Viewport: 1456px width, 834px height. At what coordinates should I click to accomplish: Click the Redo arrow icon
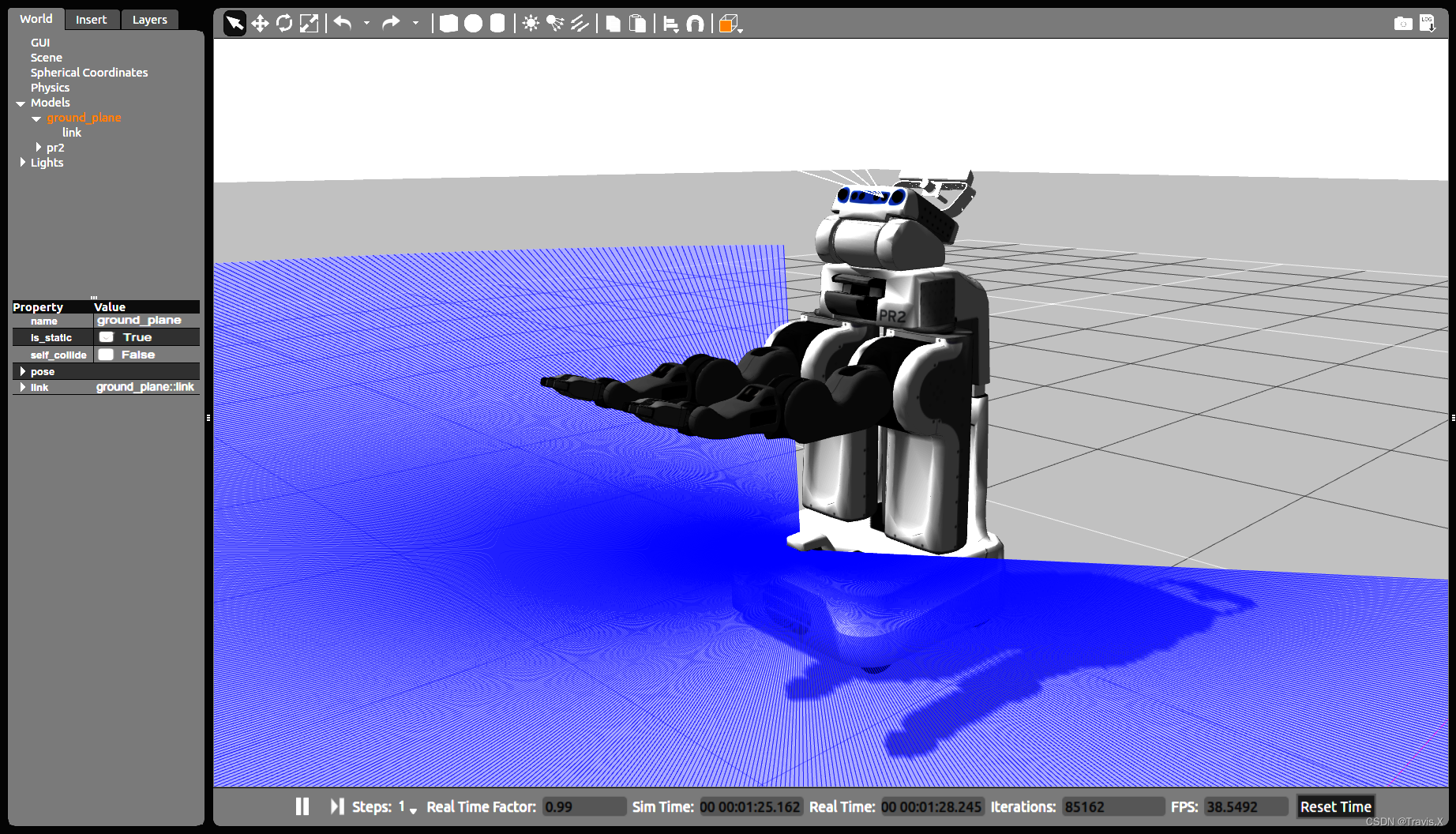[391, 23]
